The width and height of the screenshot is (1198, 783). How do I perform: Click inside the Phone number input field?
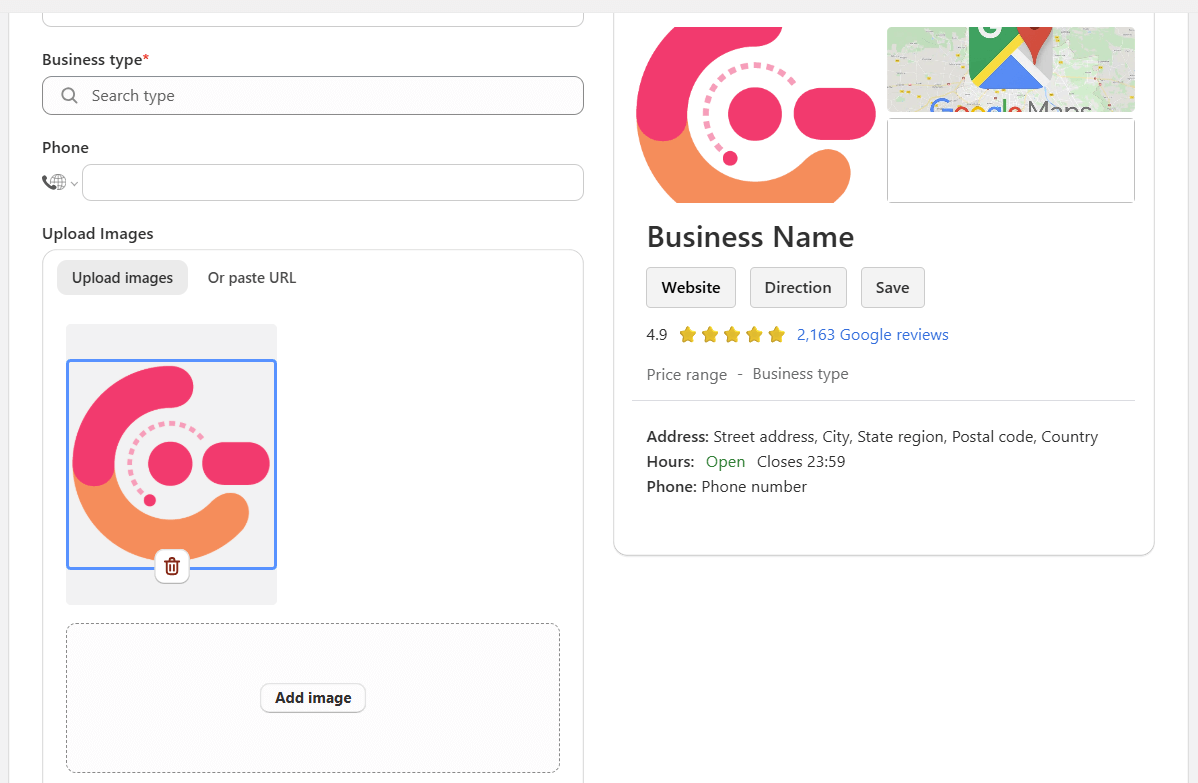(x=332, y=182)
